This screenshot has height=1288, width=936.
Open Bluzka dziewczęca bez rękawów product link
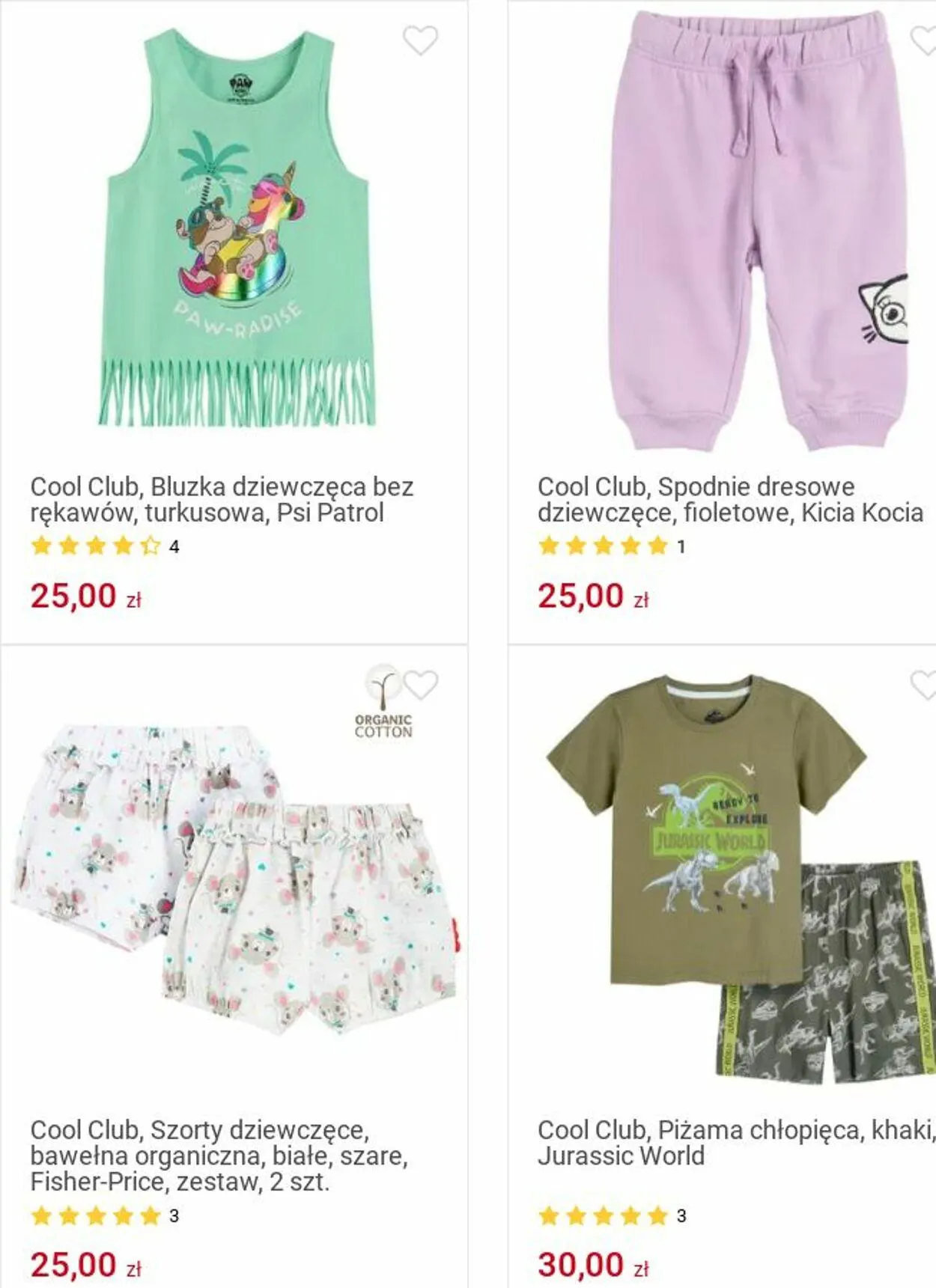pos(222,499)
